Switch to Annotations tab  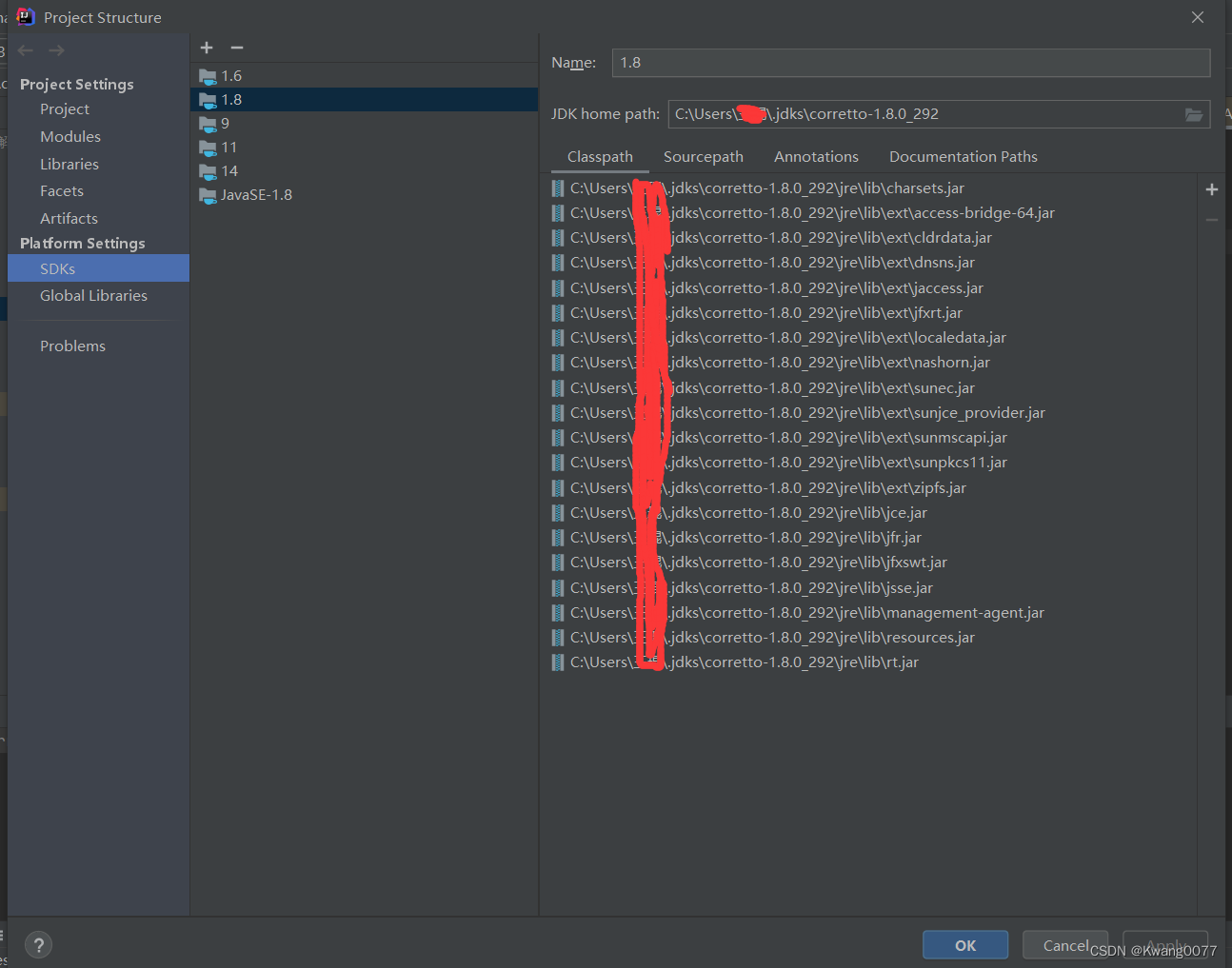[816, 157]
